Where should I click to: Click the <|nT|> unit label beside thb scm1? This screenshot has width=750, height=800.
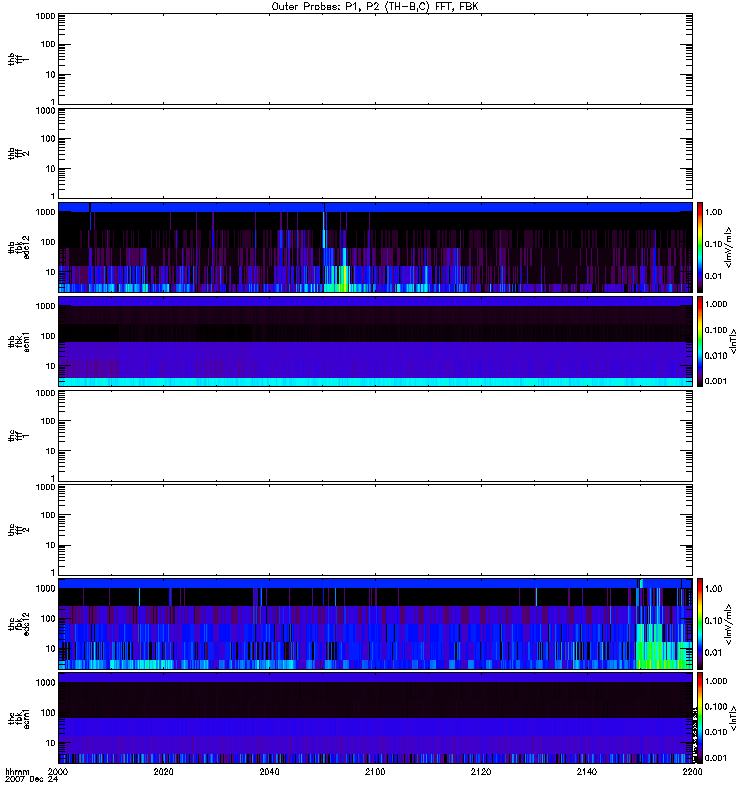coord(734,341)
